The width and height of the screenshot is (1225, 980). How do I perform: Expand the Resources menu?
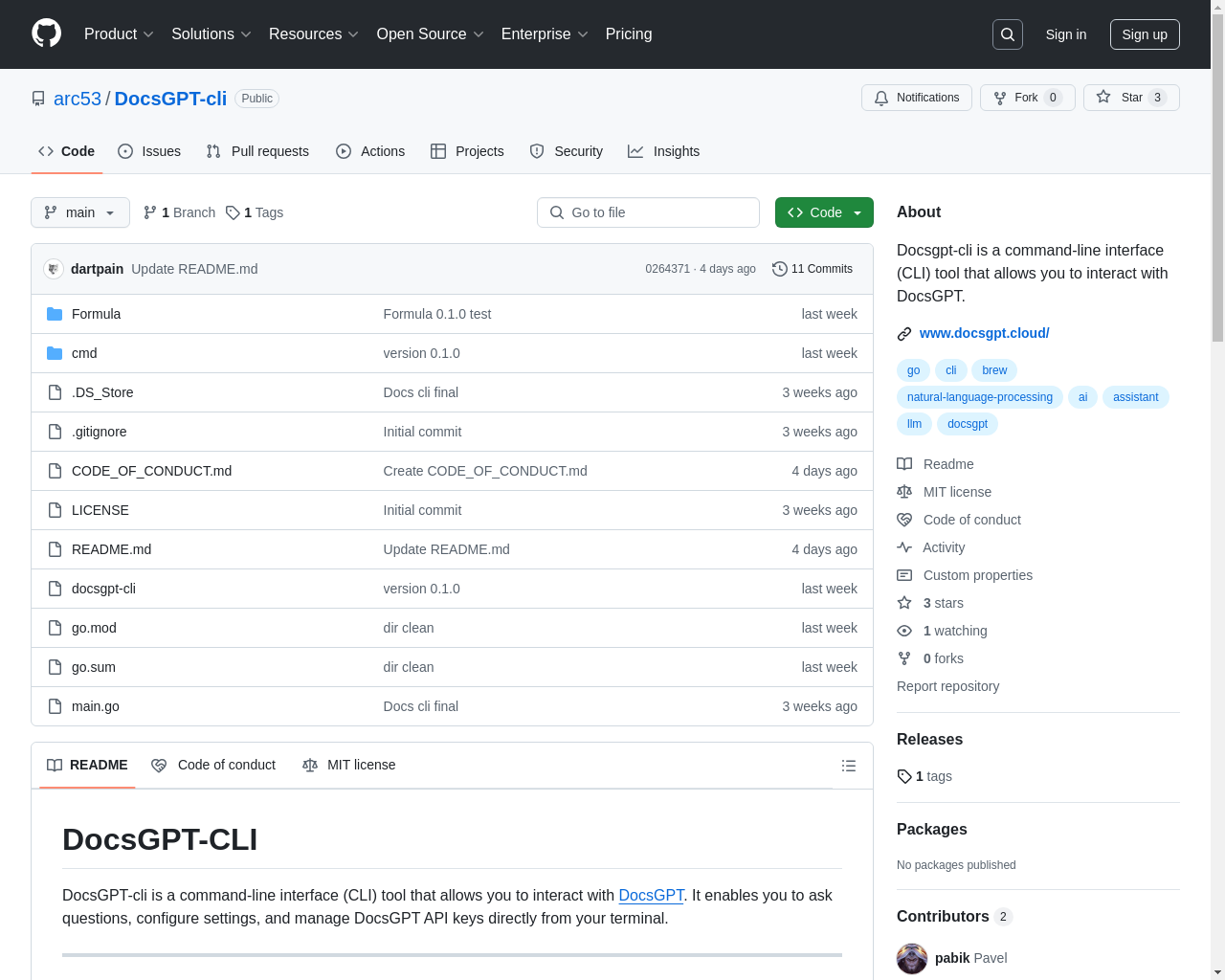[314, 34]
